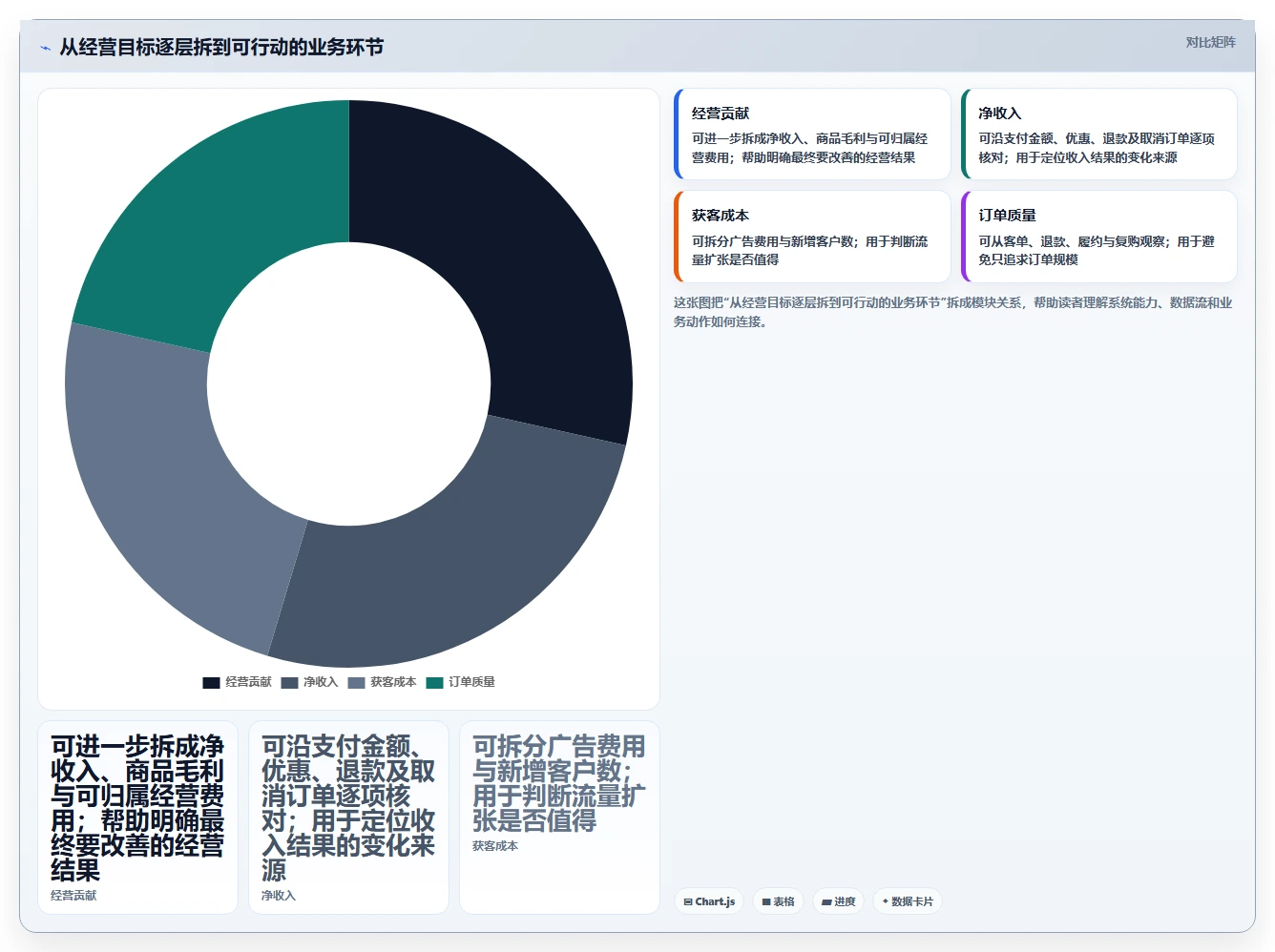Open the 经营贡献 info card

[x=812, y=135]
